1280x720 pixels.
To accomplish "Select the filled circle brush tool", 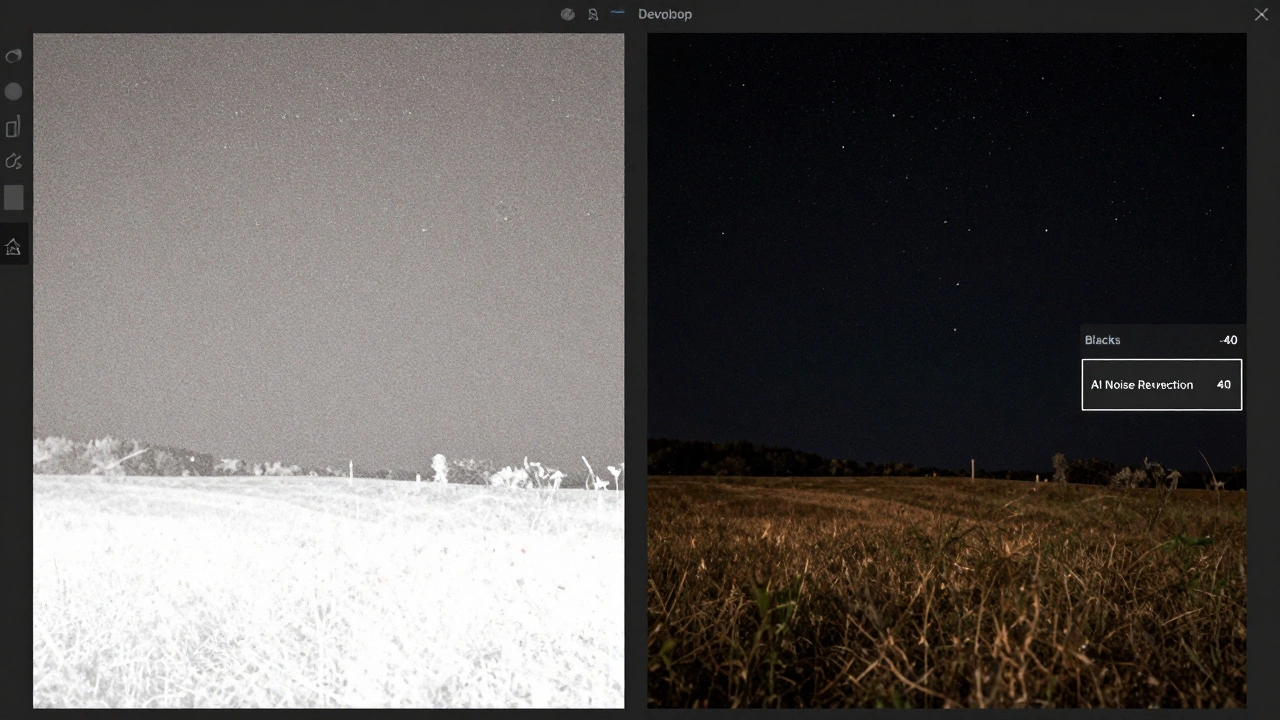I will (13, 91).
